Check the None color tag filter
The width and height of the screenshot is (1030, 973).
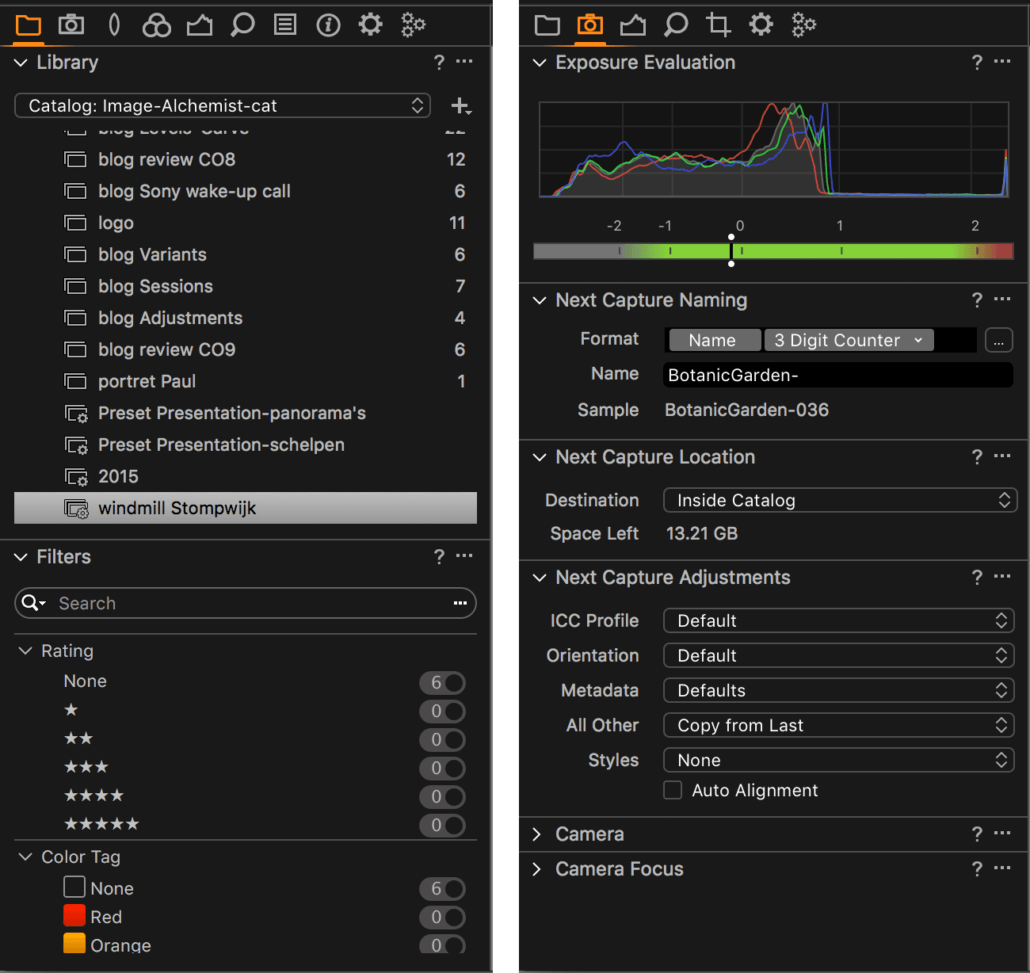pyautogui.click(x=74, y=888)
